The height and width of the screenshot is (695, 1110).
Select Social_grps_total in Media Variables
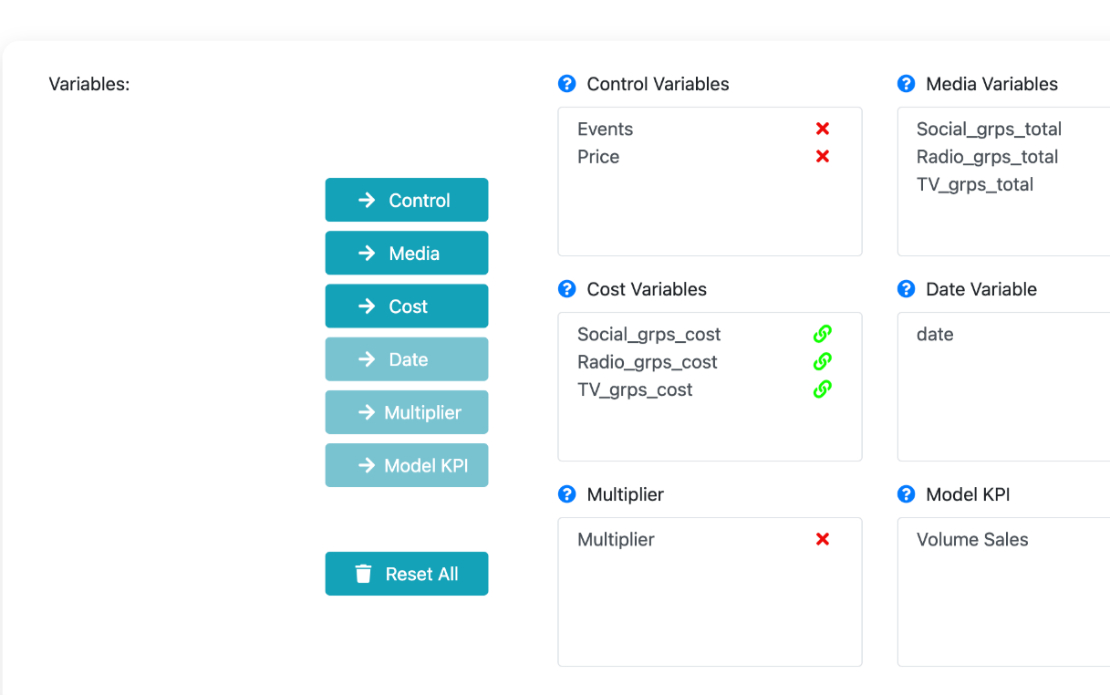click(x=988, y=129)
